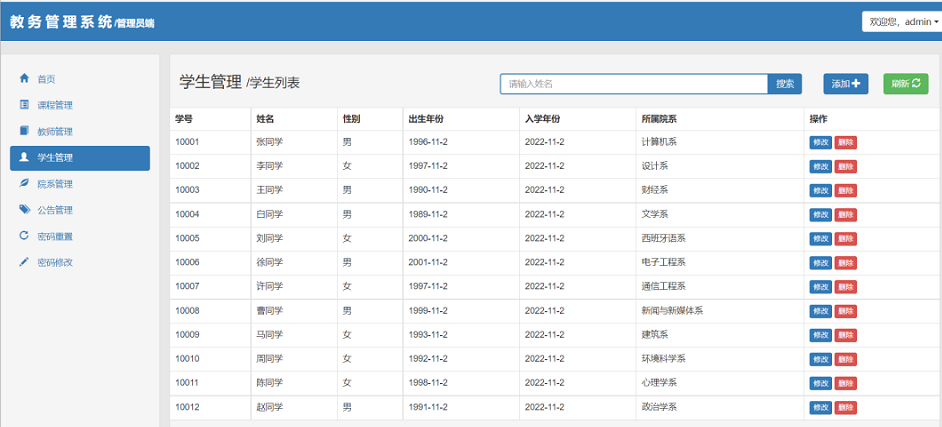This screenshot has height=427, width=942.
Task: Delete student 白同学 record
Action: tap(845, 214)
